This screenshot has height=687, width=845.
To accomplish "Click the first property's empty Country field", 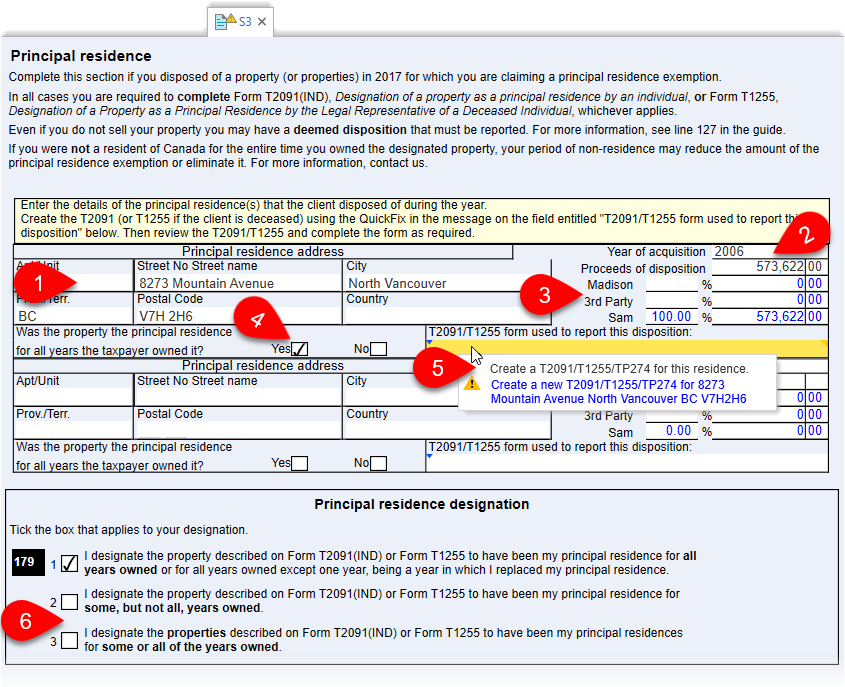I will [x=447, y=316].
